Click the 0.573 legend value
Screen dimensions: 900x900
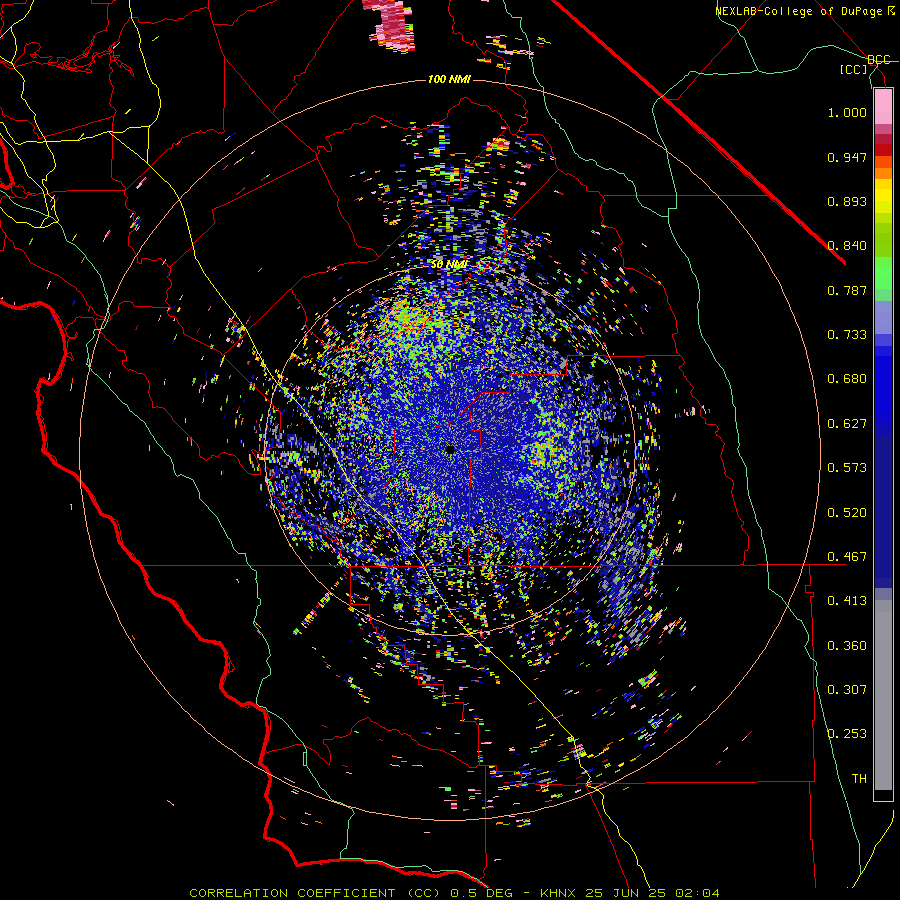(x=847, y=468)
